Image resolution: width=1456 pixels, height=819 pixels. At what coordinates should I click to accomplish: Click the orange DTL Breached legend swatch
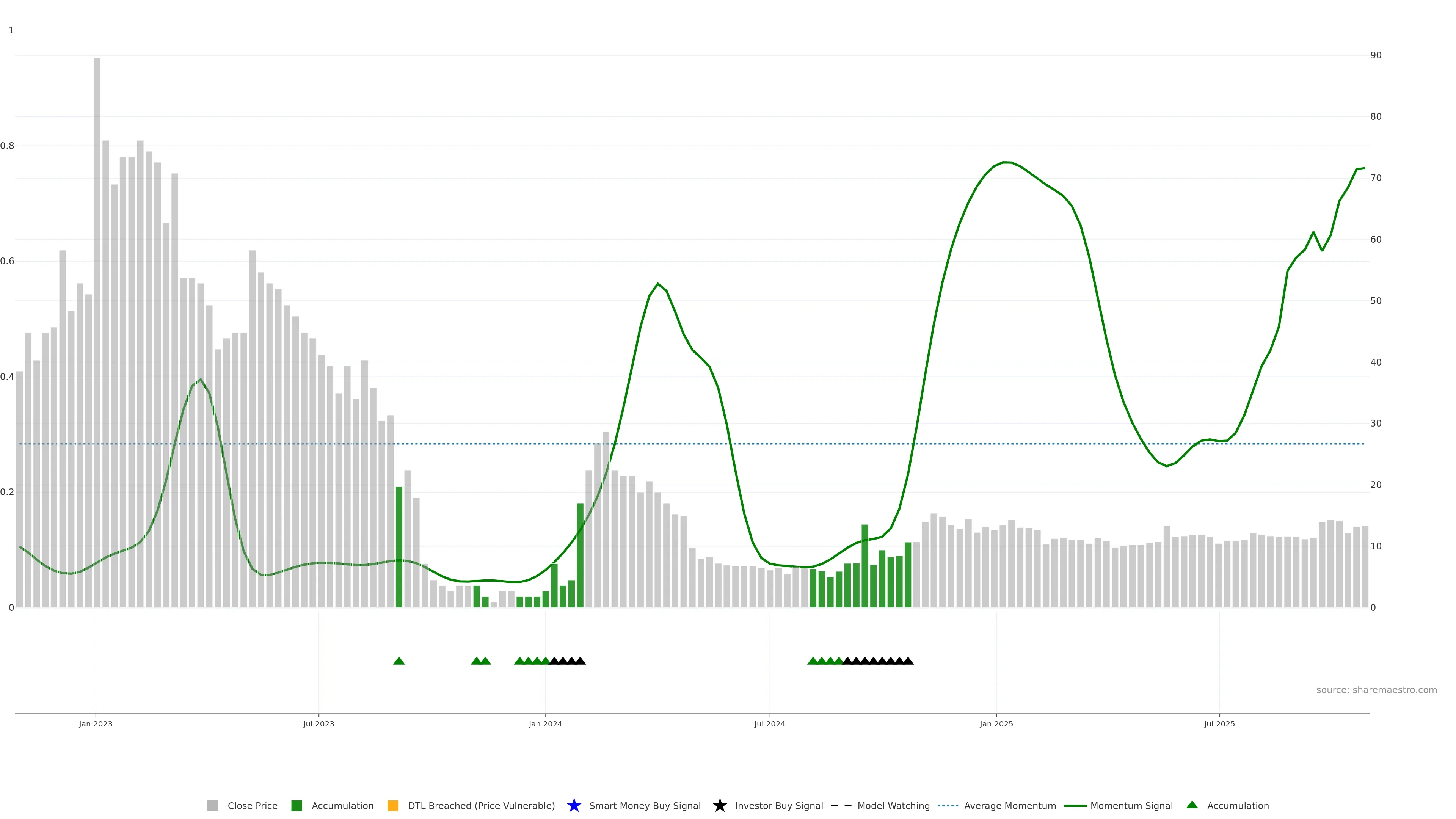click(x=393, y=805)
